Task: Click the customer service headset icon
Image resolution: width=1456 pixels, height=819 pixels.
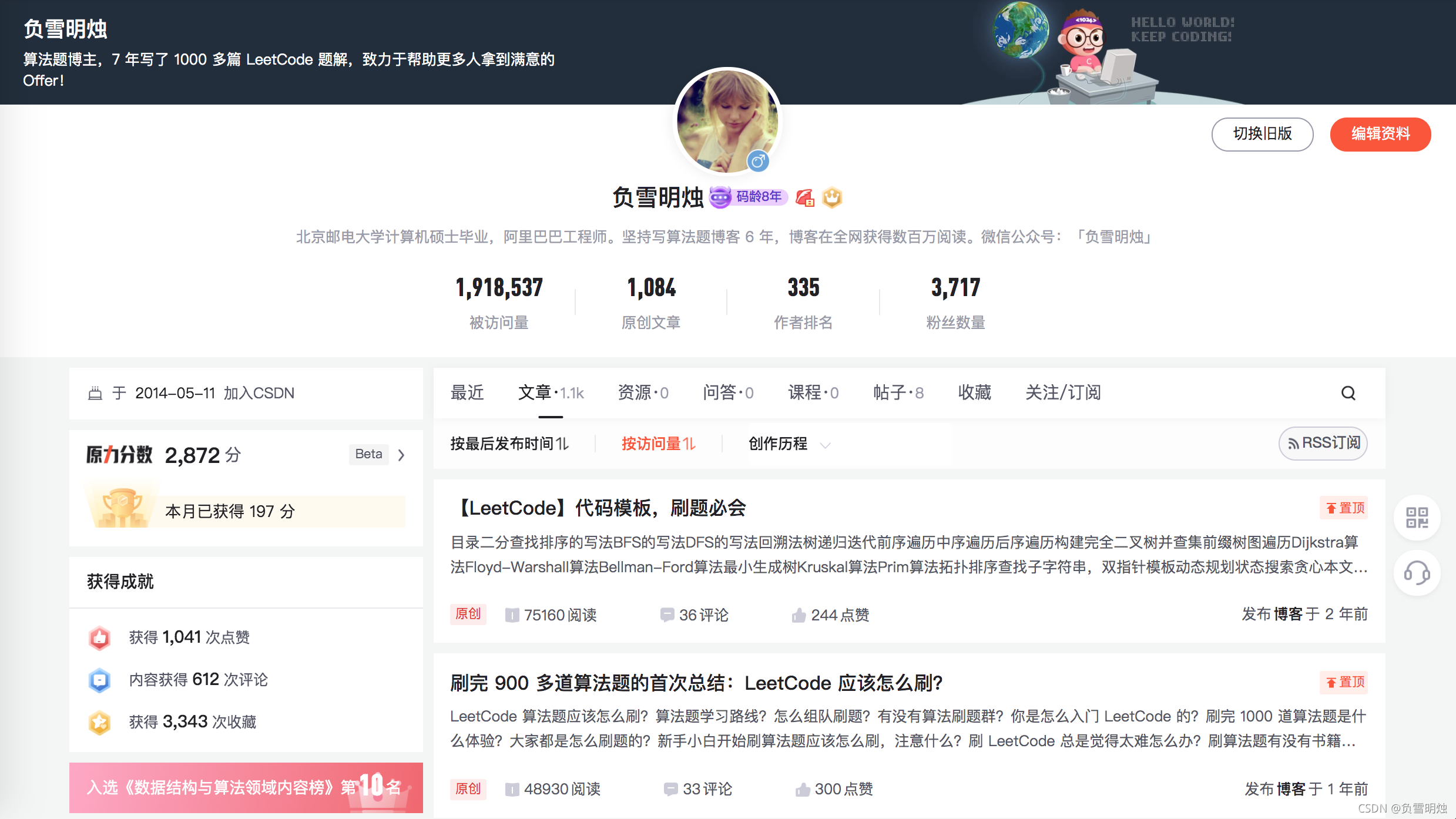Action: click(x=1417, y=573)
